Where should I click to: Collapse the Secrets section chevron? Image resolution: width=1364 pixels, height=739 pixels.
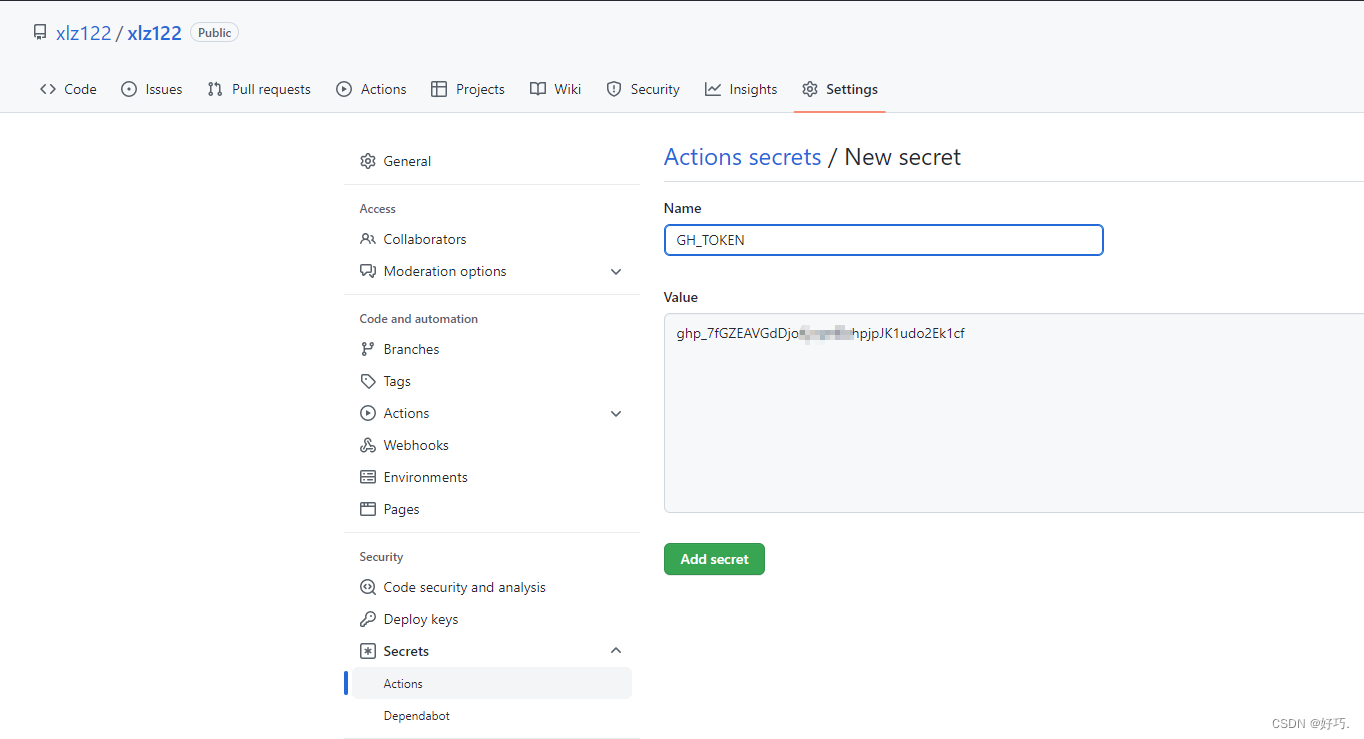pyautogui.click(x=616, y=651)
